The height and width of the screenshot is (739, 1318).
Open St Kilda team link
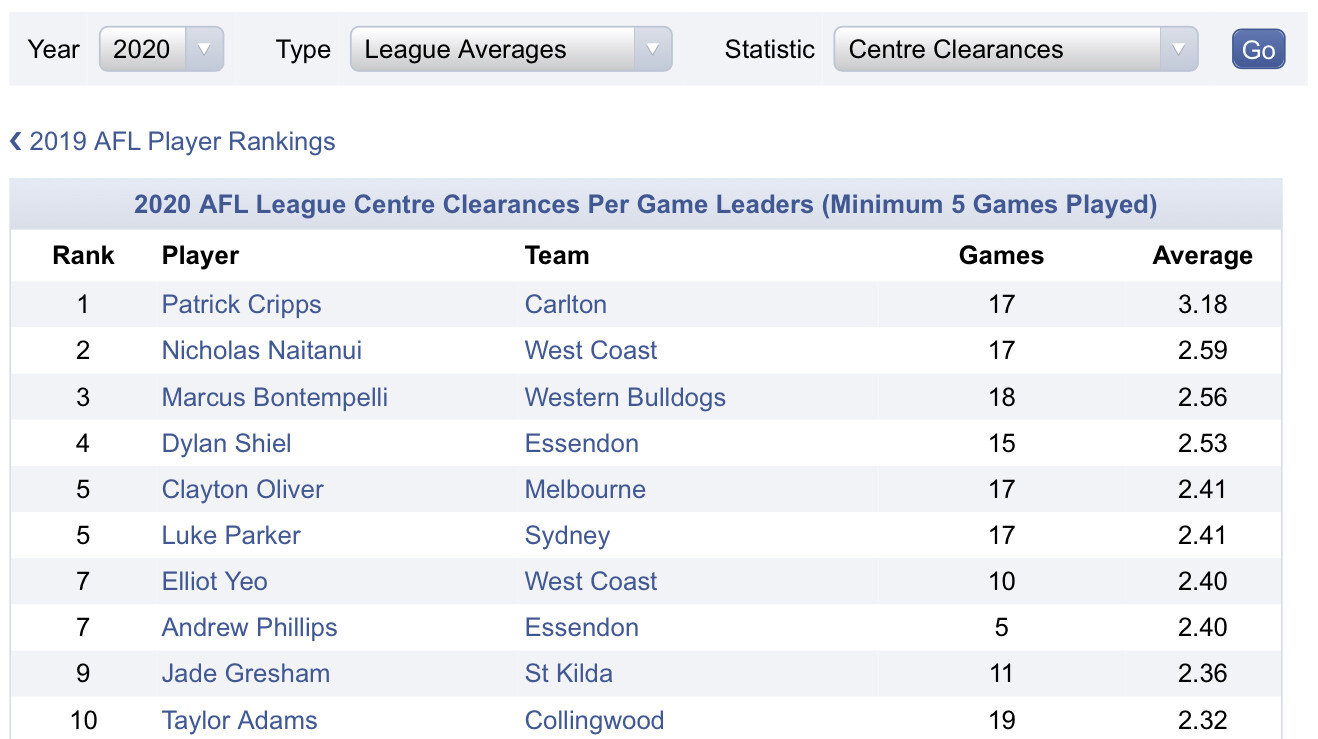pyautogui.click(x=569, y=673)
